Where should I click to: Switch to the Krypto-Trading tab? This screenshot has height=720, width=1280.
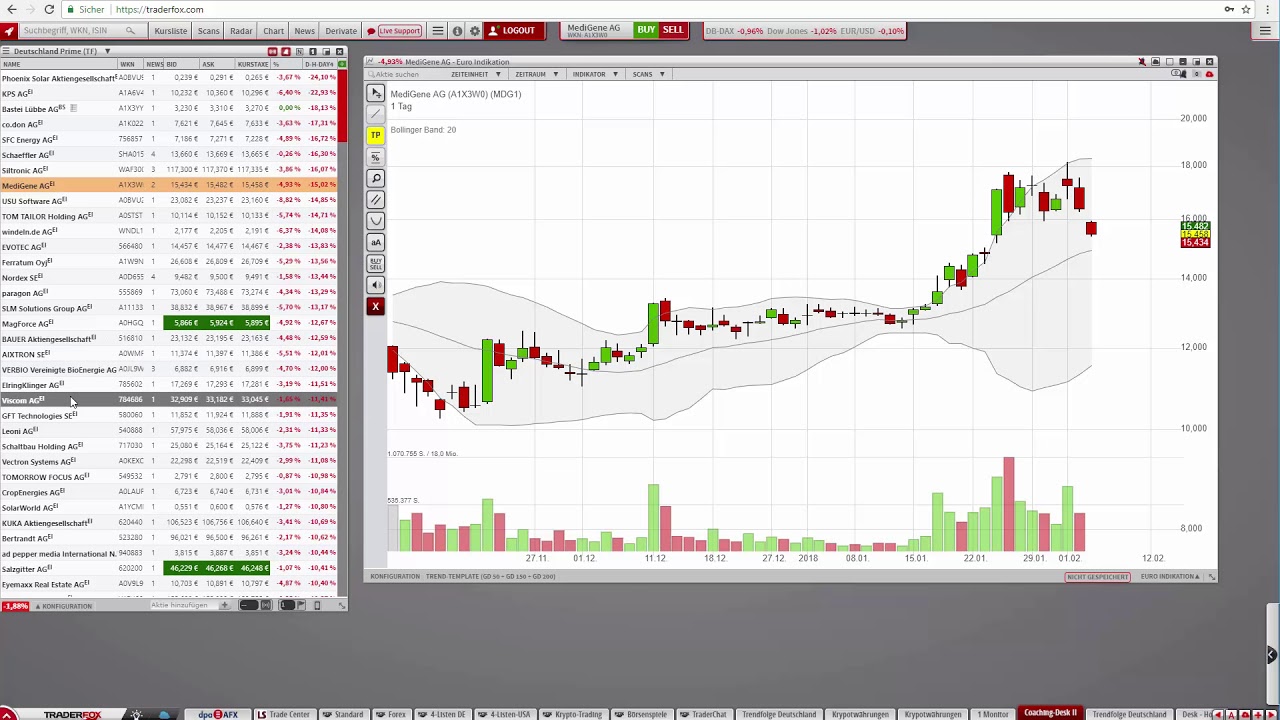(x=573, y=714)
